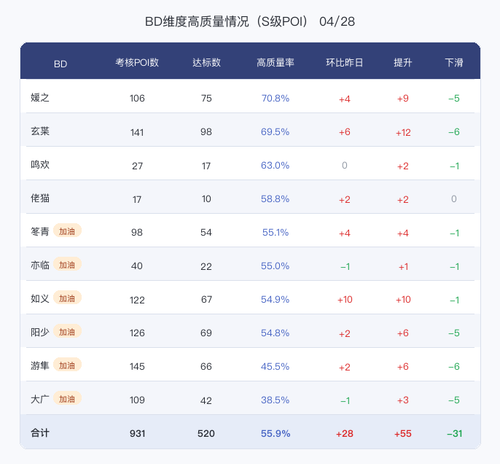The image size is (500, 464).
Task: Click the 提升 column header
Action: [403, 62]
